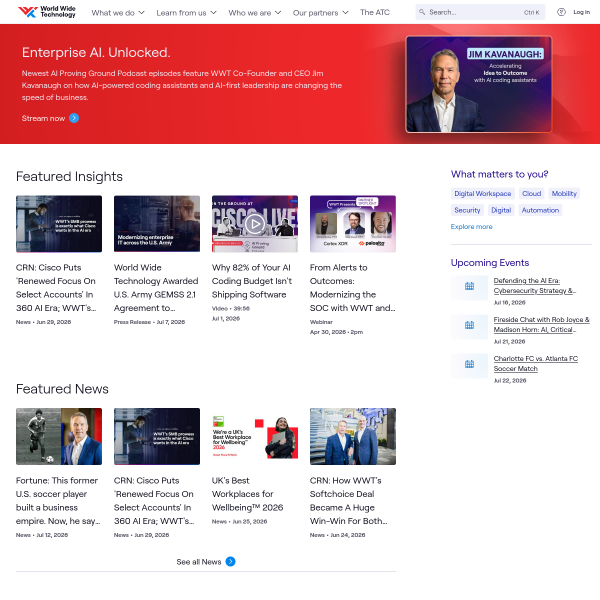This screenshot has height=600, width=600.
Task: Open the Fortune soccer player thumbnail
Action: pos(59,437)
